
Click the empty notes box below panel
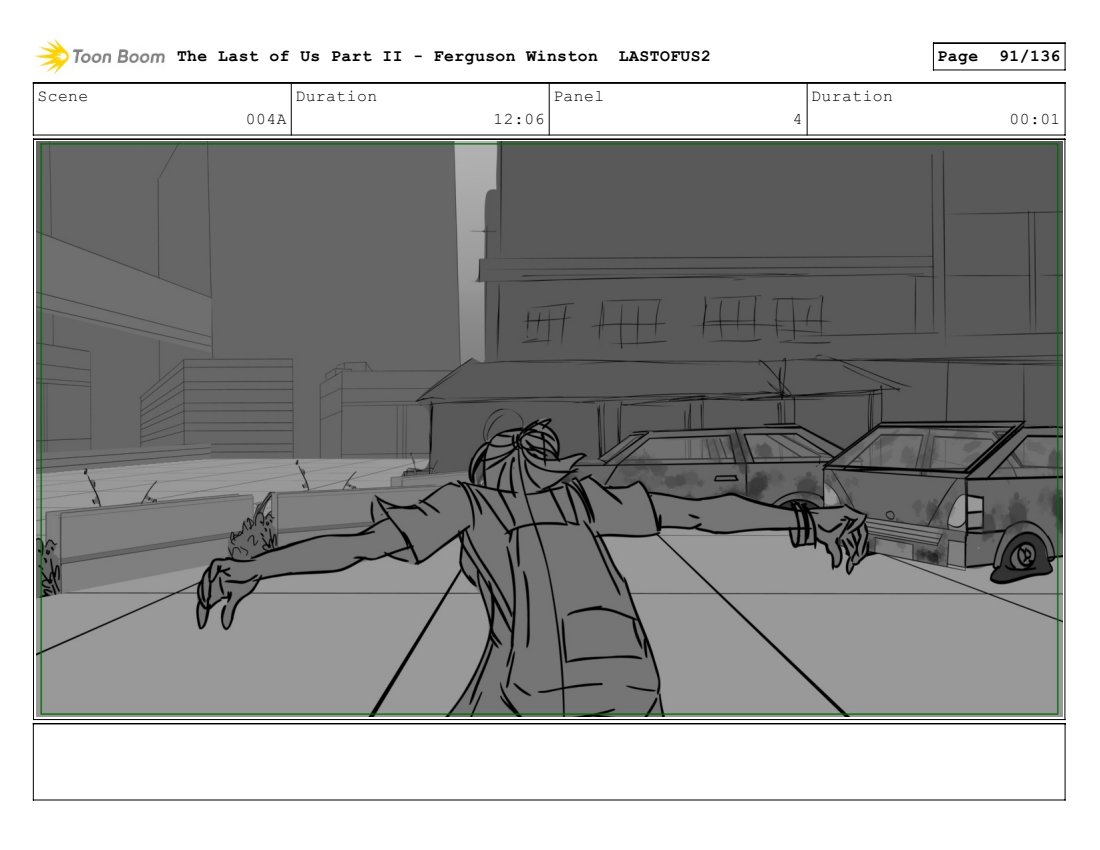tap(549, 762)
